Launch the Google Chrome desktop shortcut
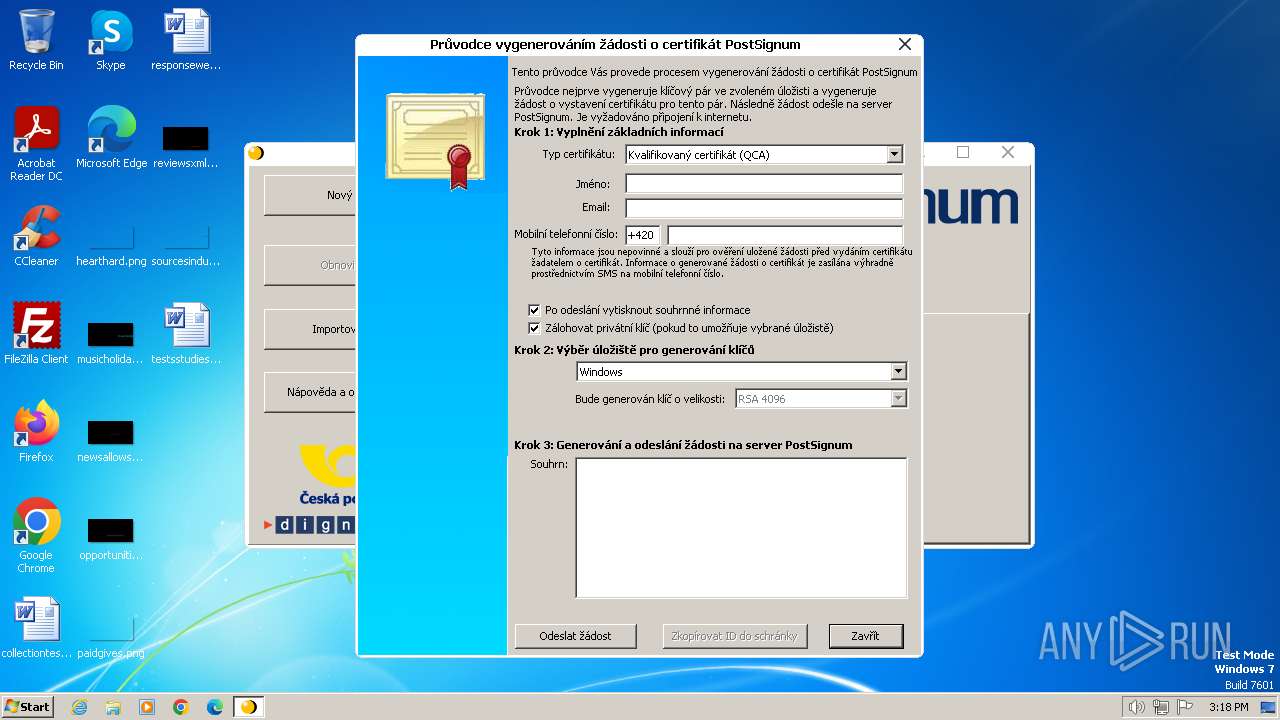The image size is (1280, 720). (36, 535)
